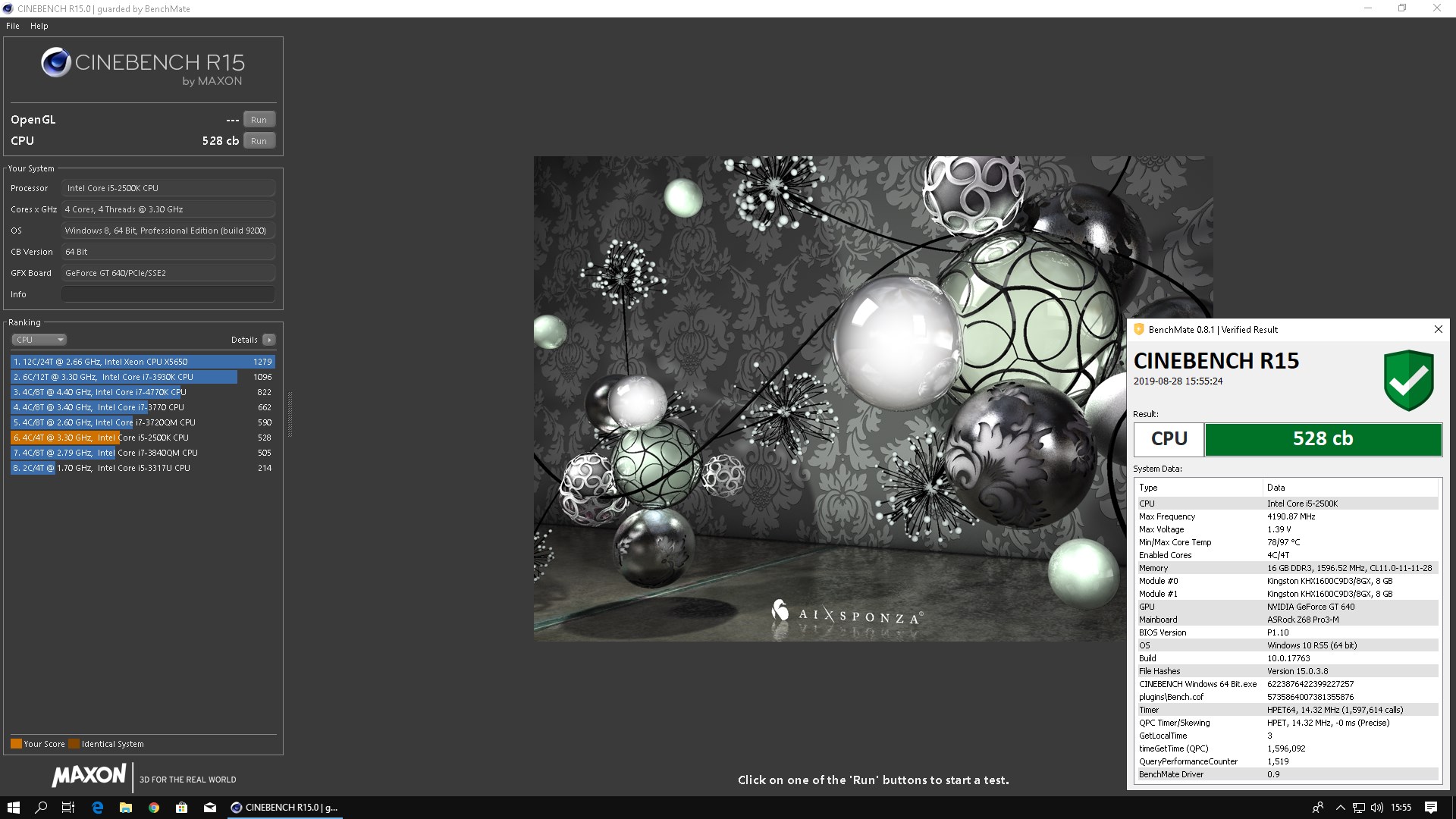
Task: Run the CPU benchmark test
Action: point(259,141)
